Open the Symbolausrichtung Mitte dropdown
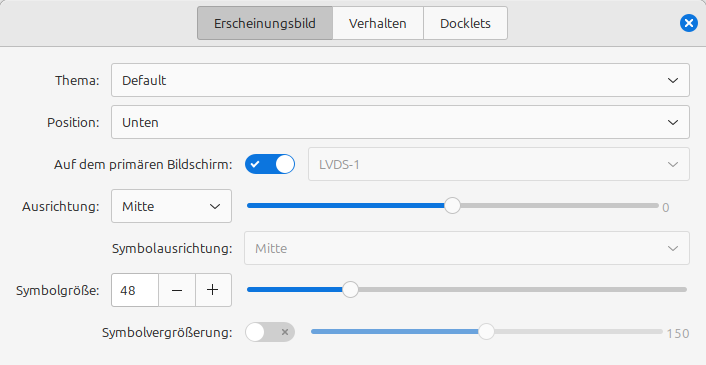Image resolution: width=706 pixels, height=365 pixels. pyautogui.click(x=467, y=248)
